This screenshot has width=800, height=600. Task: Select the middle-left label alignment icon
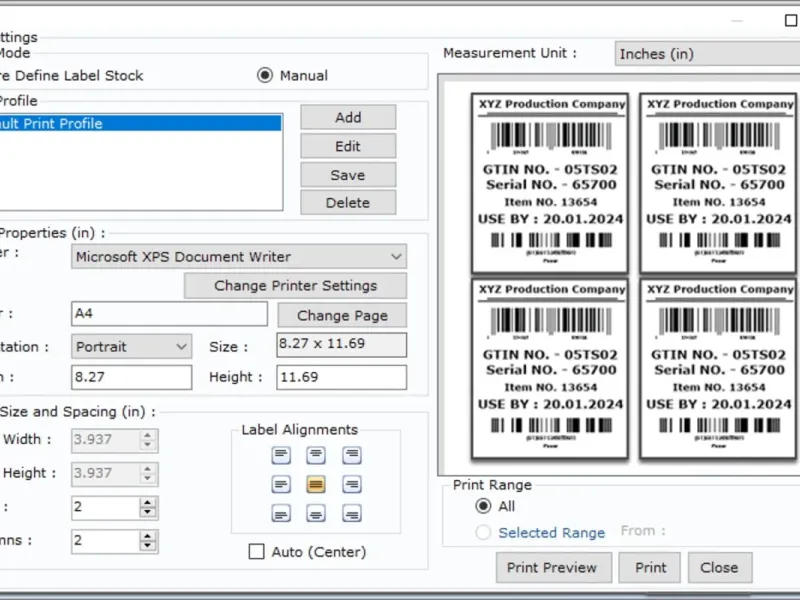(x=281, y=485)
